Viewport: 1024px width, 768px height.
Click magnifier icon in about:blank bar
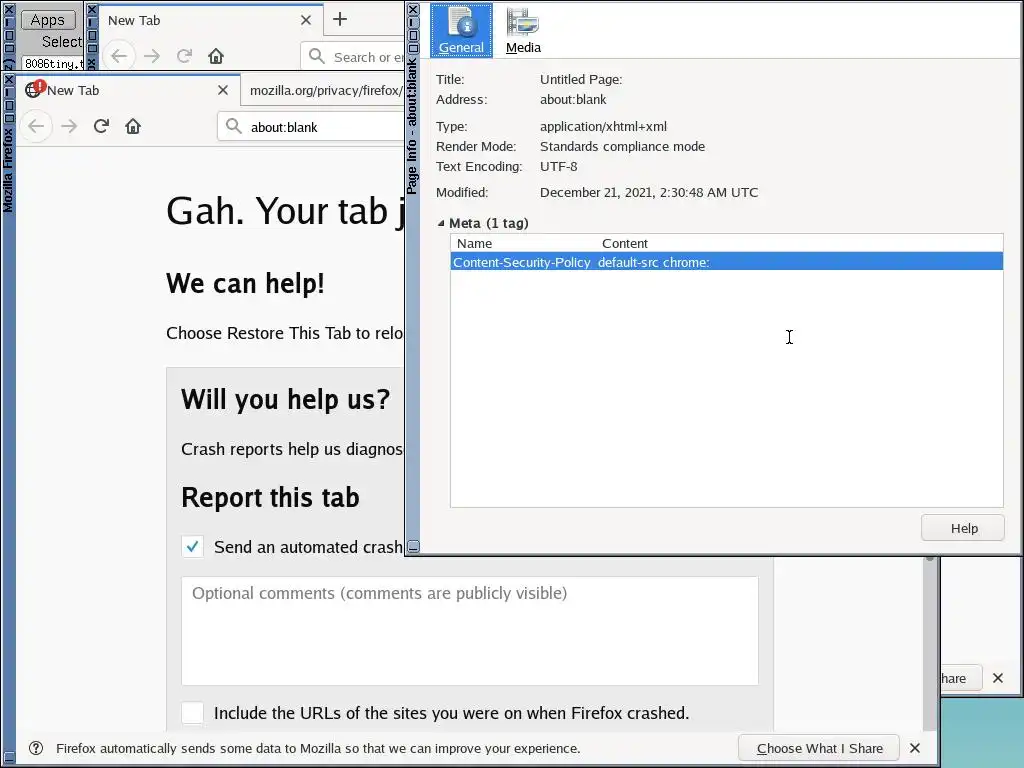point(234,126)
